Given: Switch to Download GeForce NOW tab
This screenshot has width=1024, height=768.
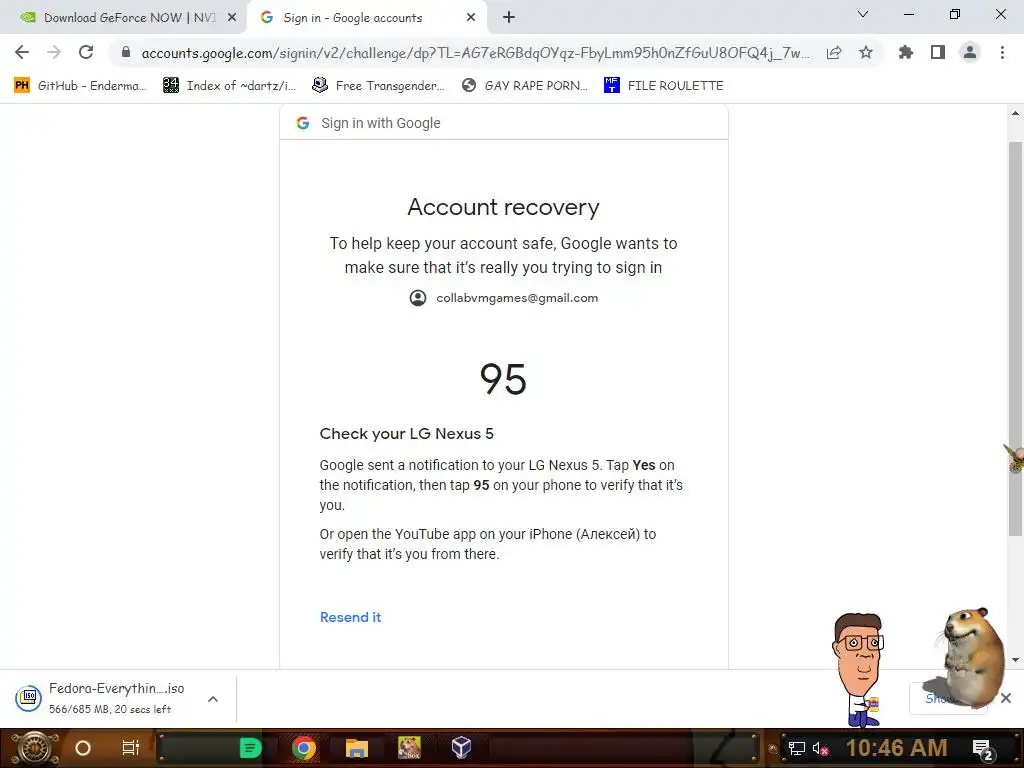Looking at the screenshot, I should pos(124,18).
